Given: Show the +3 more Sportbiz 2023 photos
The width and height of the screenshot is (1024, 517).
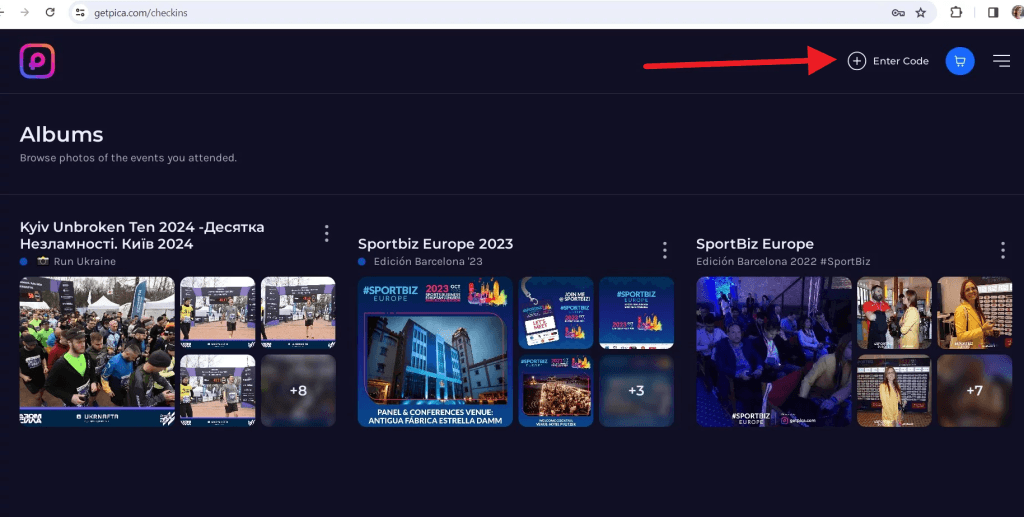Looking at the screenshot, I should click(x=636, y=390).
